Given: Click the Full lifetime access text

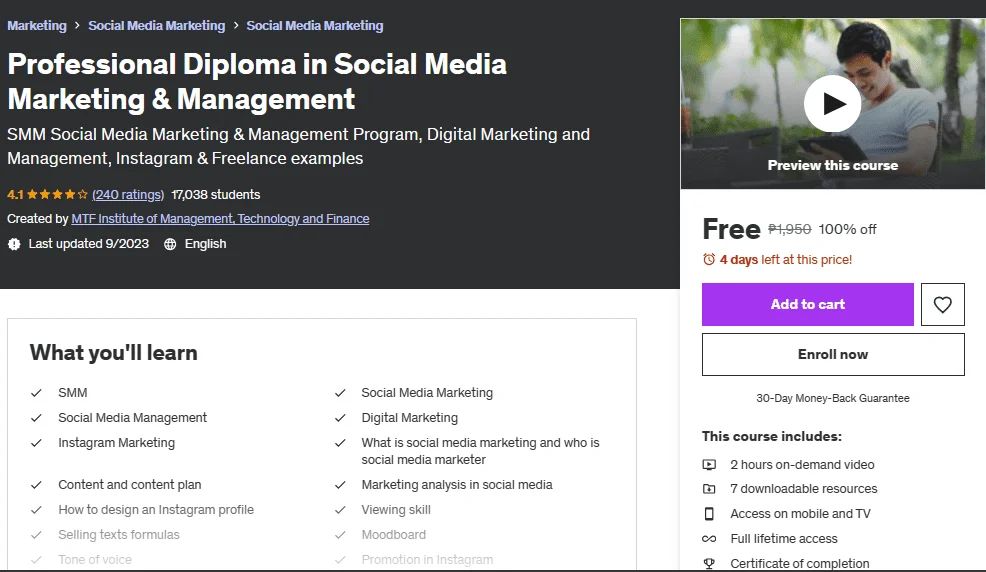Looking at the screenshot, I should click(784, 539).
